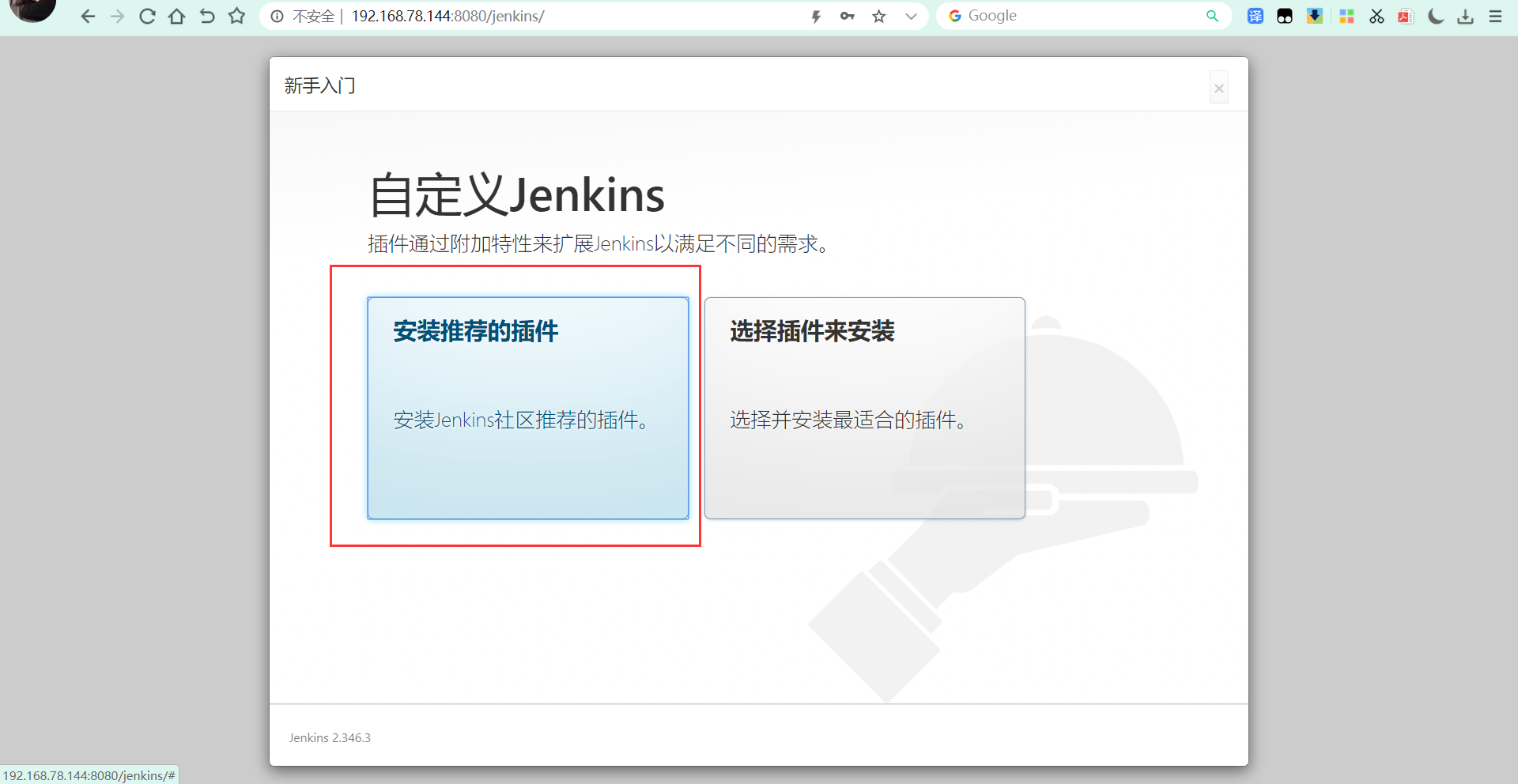Open the browser home page

point(176,17)
